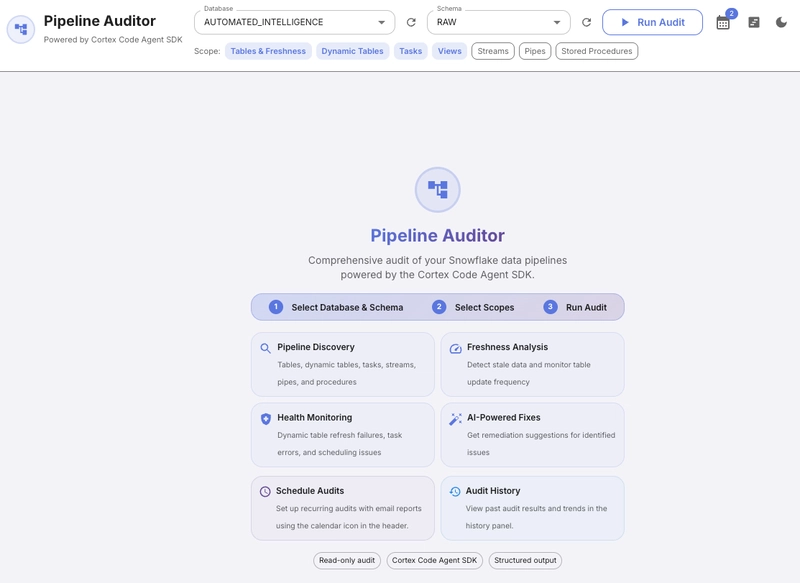Enable Stored Procedures scope
The width and height of the screenshot is (800, 583).
pos(596,51)
